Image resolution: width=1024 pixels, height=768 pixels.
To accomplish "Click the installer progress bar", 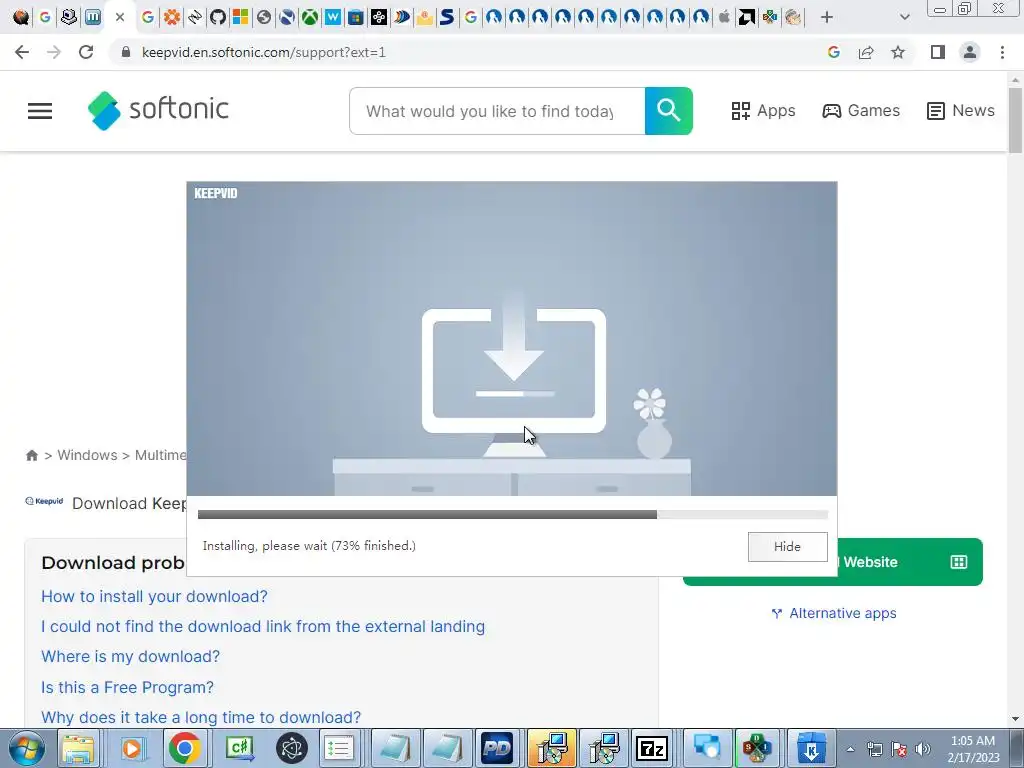I will [513, 515].
